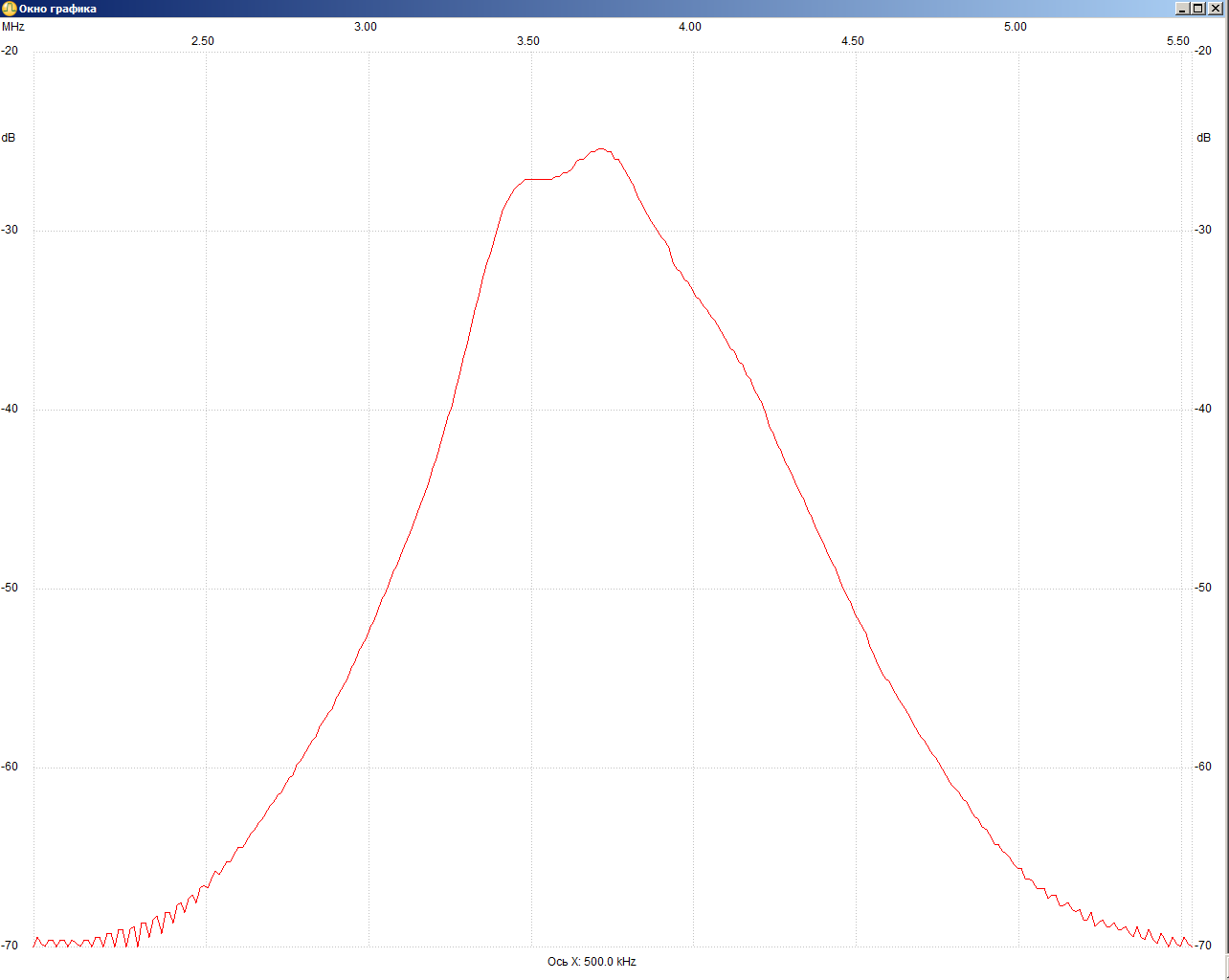
Task: Click the Ось X: 500.0 kHz label
Action: pyautogui.click(x=592, y=962)
